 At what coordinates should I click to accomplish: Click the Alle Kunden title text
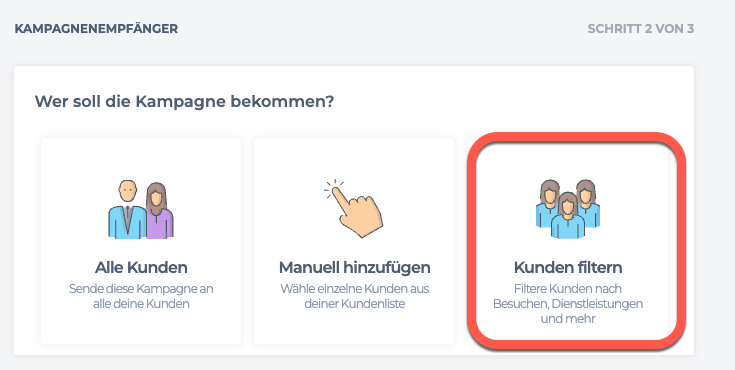(141, 268)
